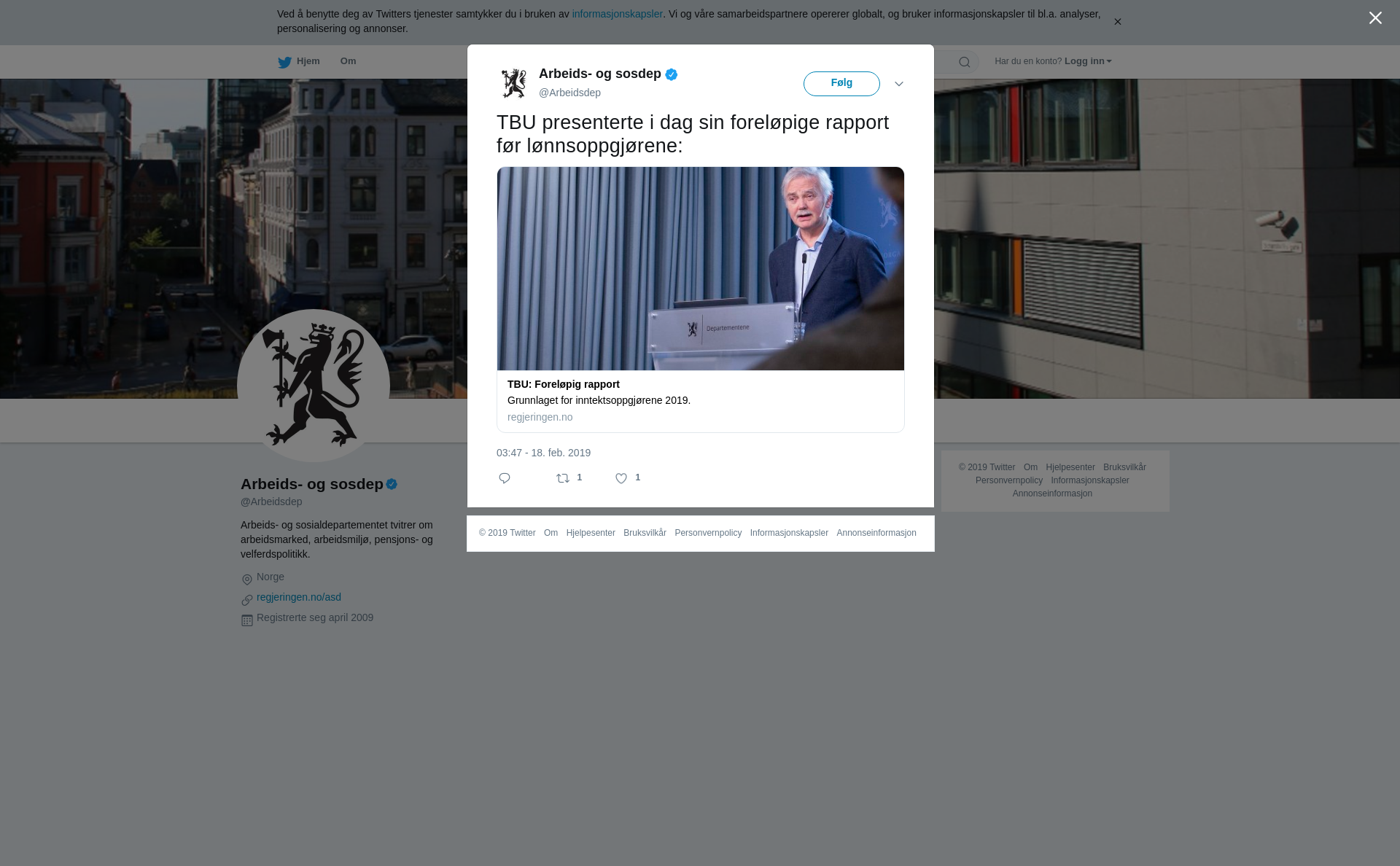The image size is (1400, 866).
Task: Open the Om navigation item
Action: click(348, 61)
